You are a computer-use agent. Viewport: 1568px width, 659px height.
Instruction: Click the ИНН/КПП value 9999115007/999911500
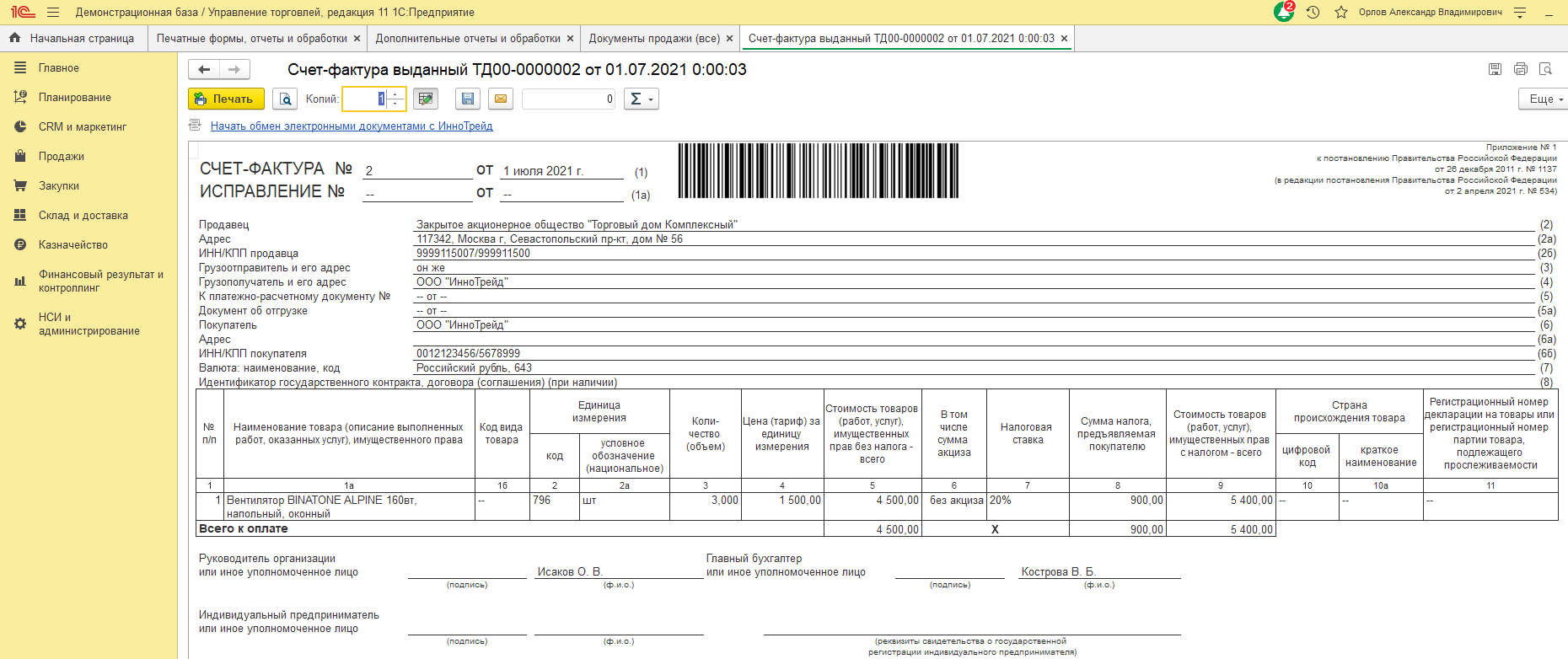pyautogui.click(x=473, y=254)
